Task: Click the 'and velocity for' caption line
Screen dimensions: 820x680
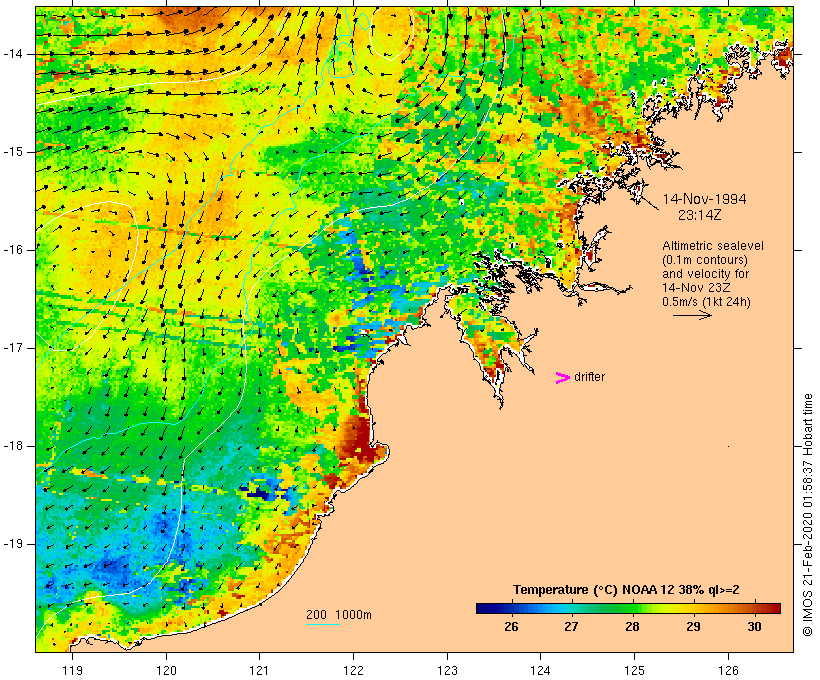Action: pyautogui.click(x=705, y=274)
